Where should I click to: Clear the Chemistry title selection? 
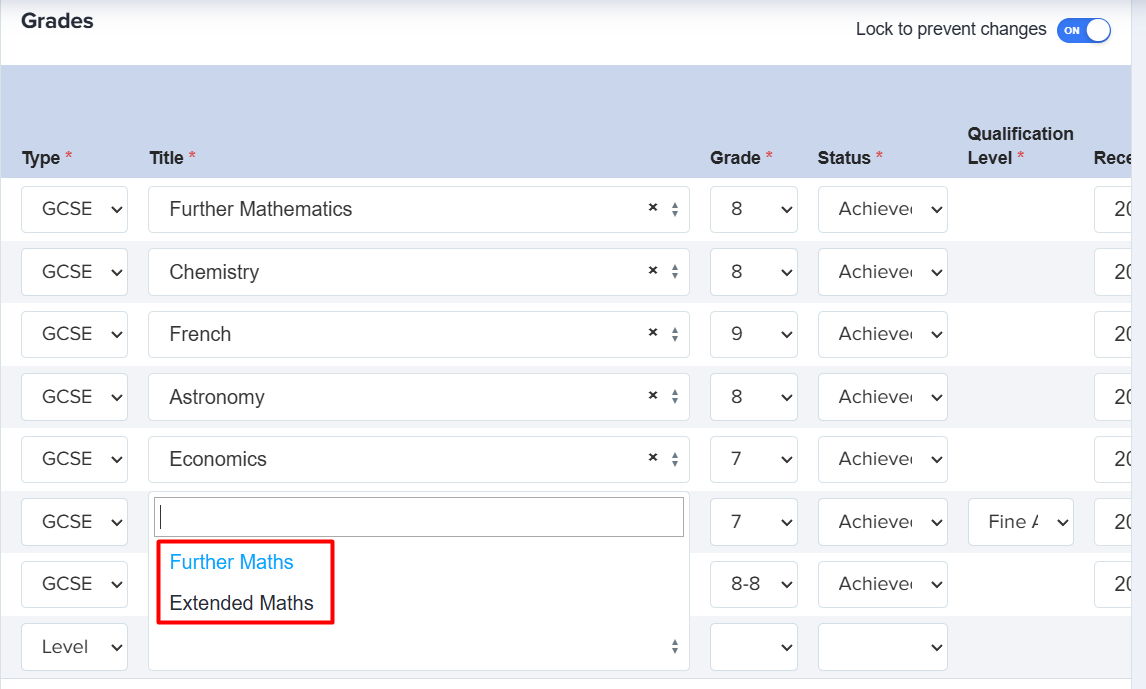653,271
